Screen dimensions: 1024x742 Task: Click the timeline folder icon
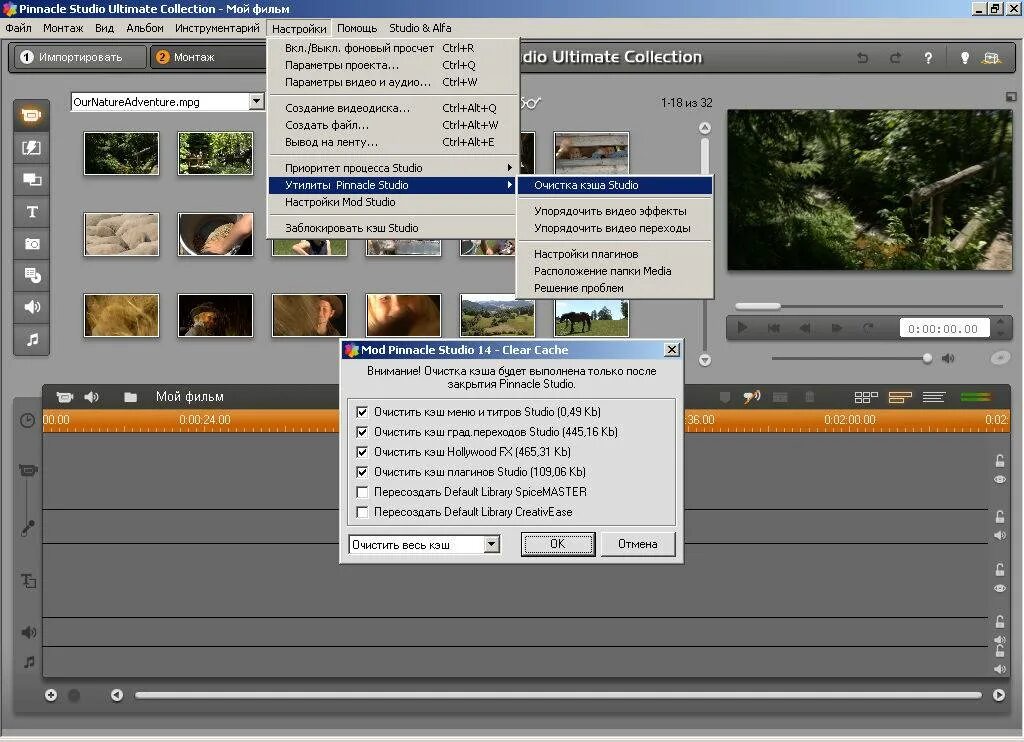(130, 396)
